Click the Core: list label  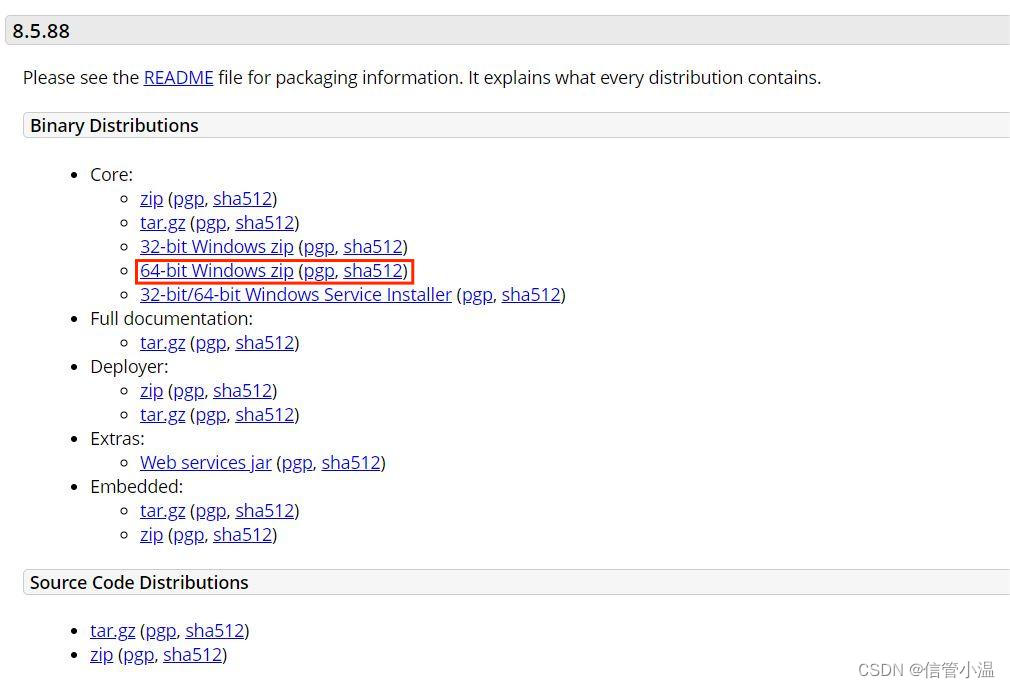[x=111, y=175]
